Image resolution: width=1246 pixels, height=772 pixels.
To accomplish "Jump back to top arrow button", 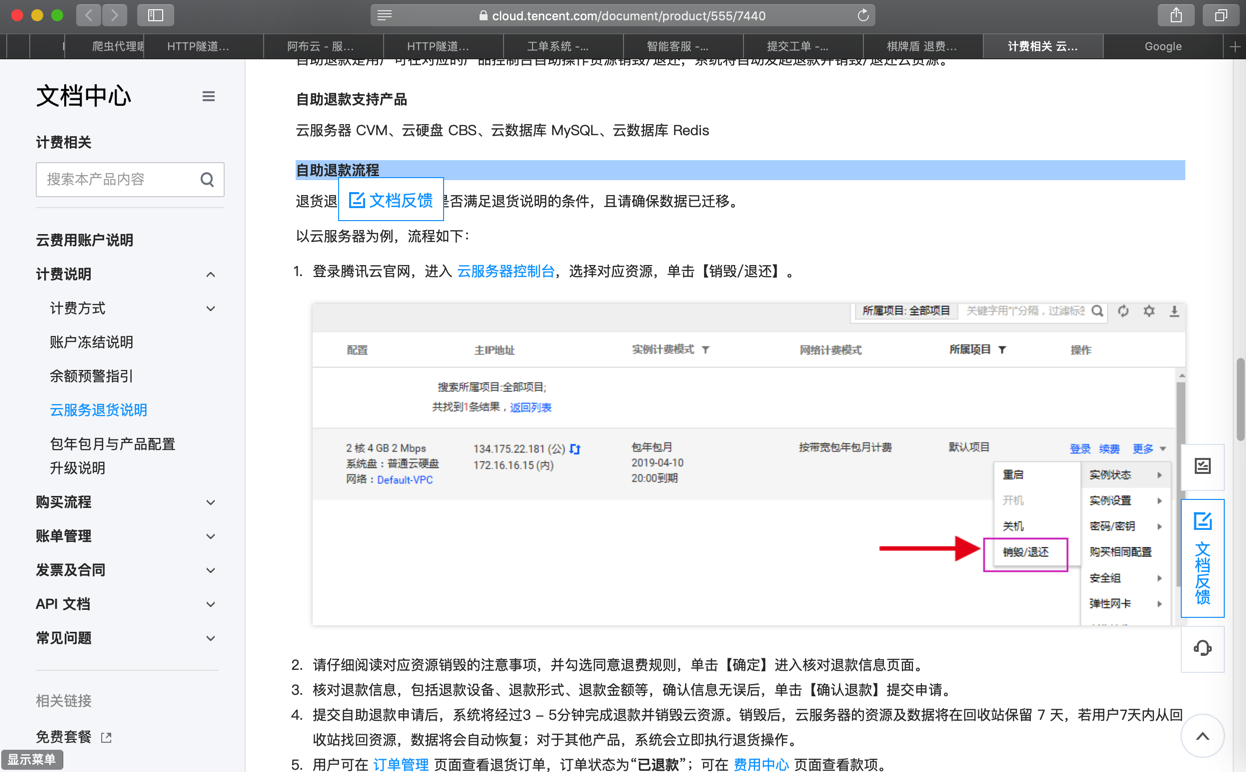I will tap(1202, 736).
